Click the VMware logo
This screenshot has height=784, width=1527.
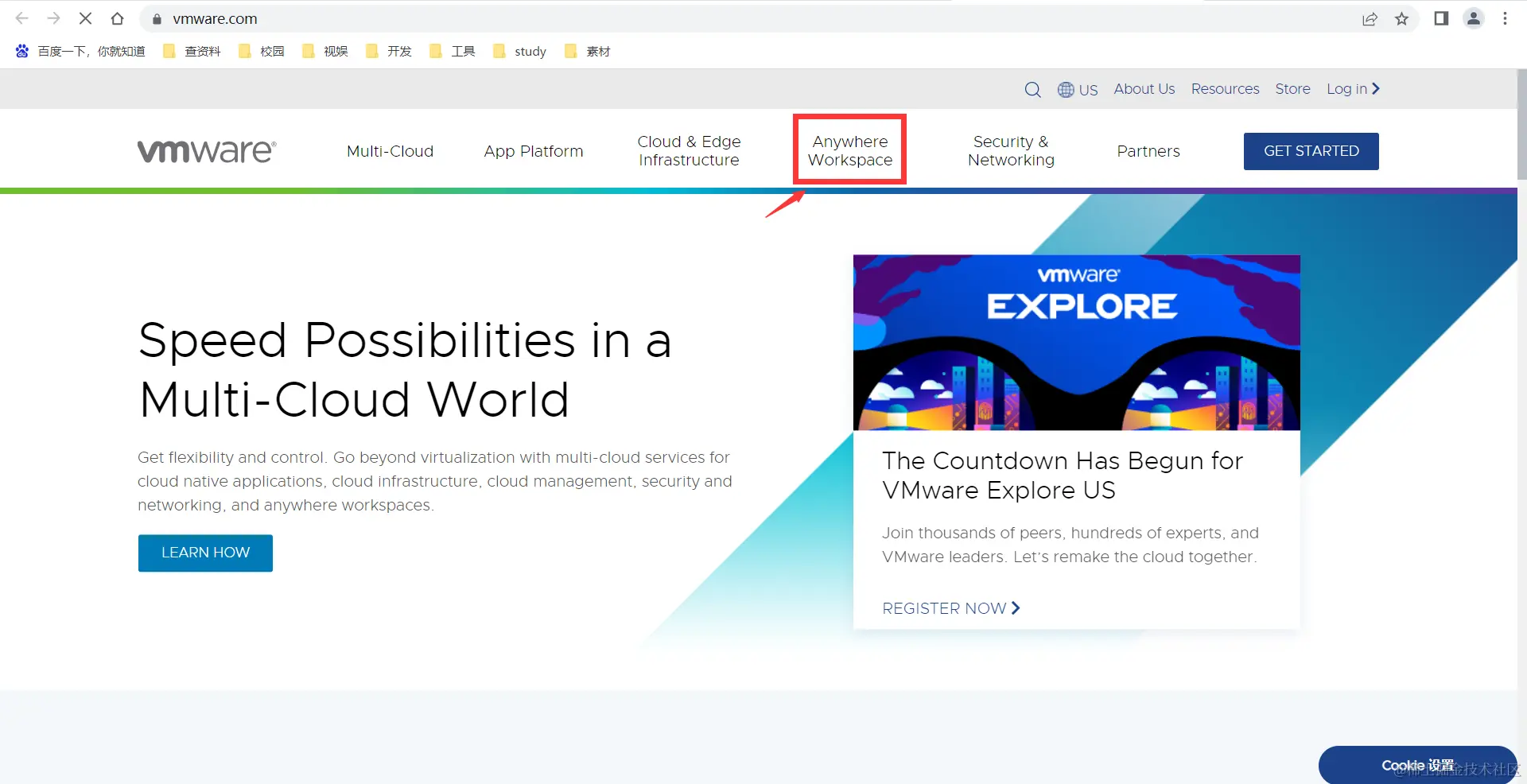pos(207,151)
